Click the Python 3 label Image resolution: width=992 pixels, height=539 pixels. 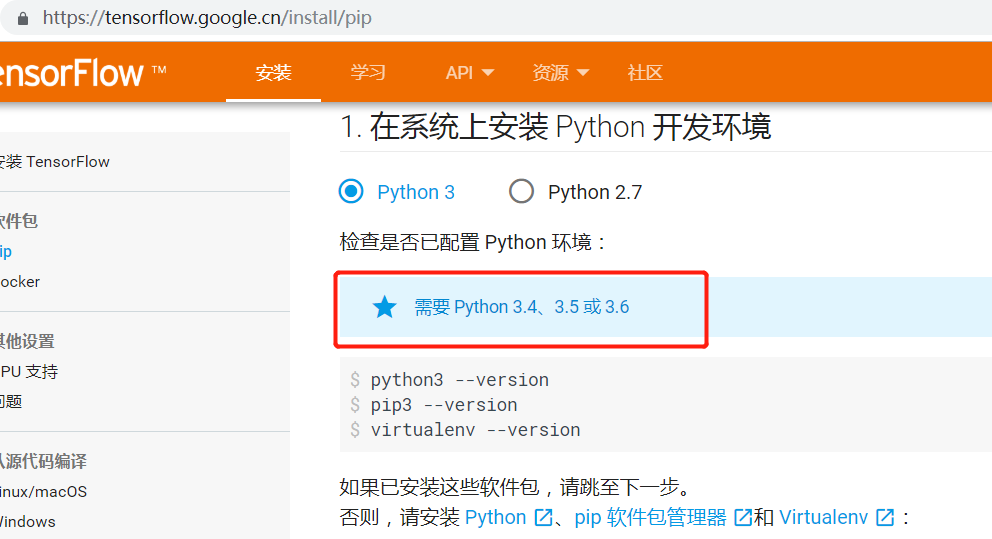[416, 192]
